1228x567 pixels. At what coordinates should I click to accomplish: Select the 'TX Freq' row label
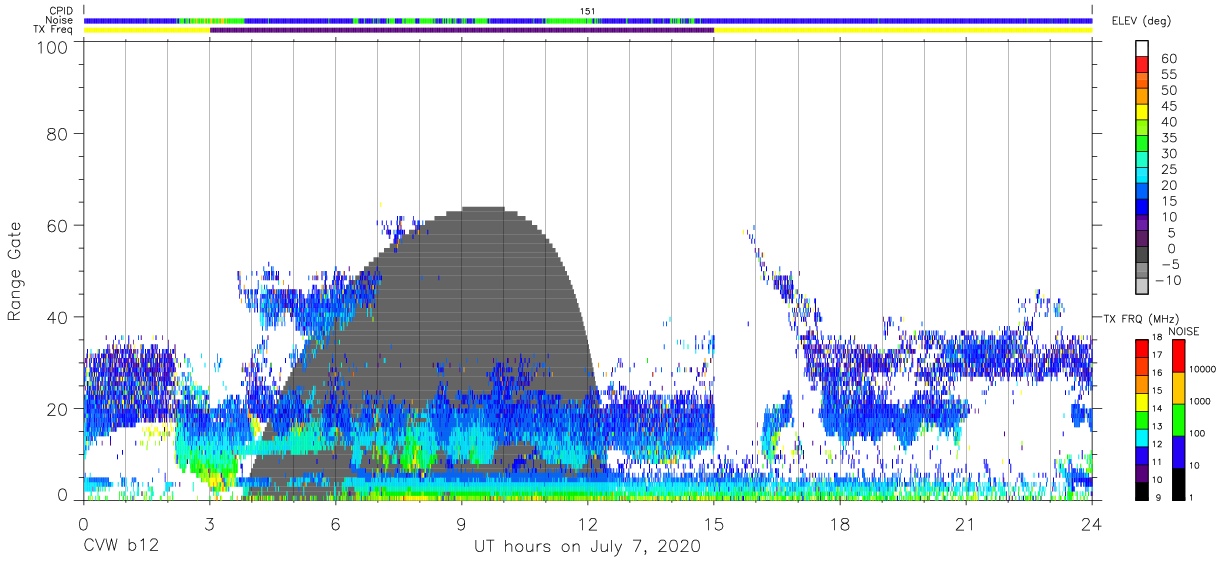coord(54,30)
